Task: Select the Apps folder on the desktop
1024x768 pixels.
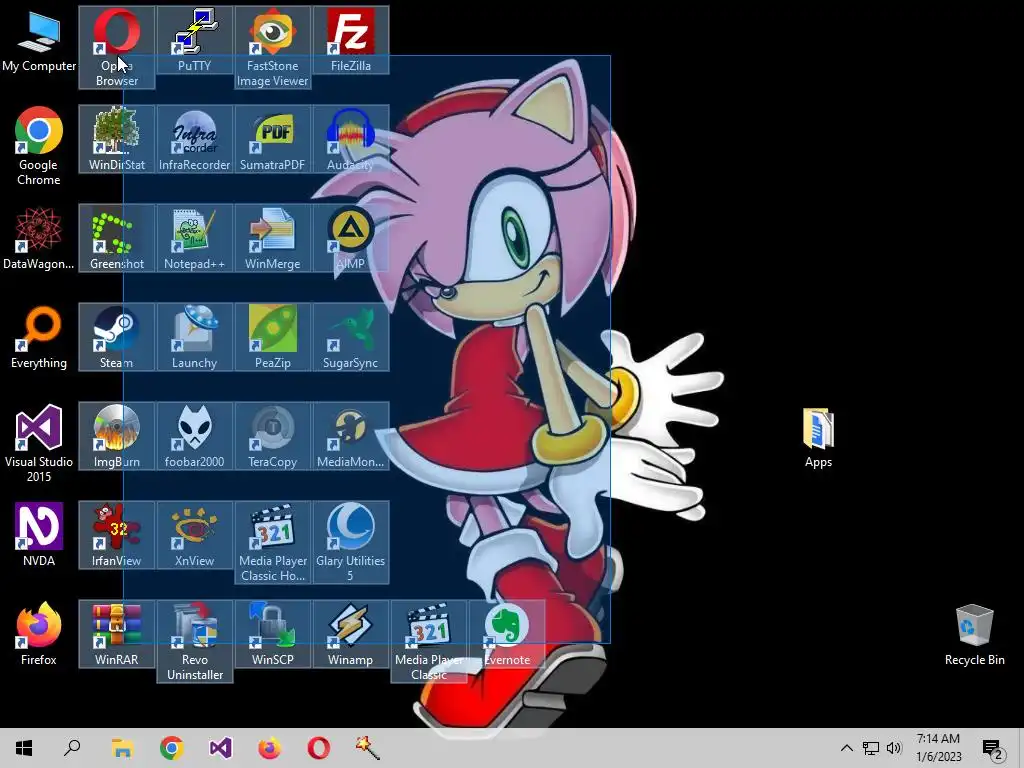Action: 818,438
